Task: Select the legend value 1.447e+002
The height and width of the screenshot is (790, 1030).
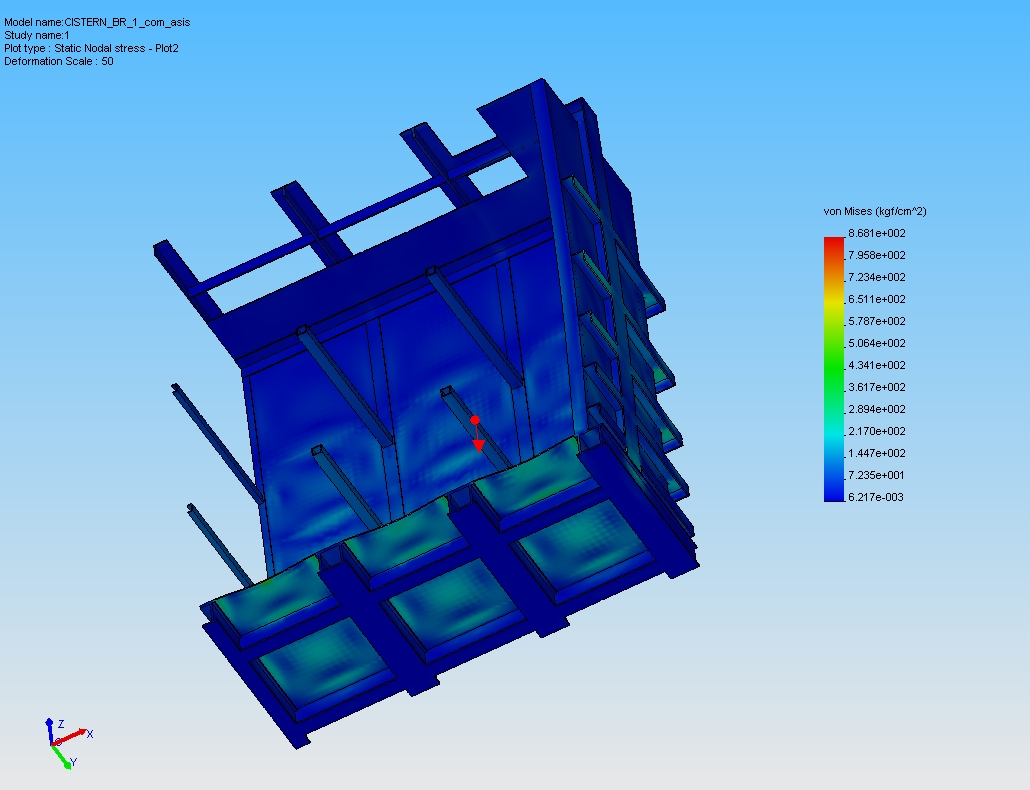Action: (x=877, y=454)
